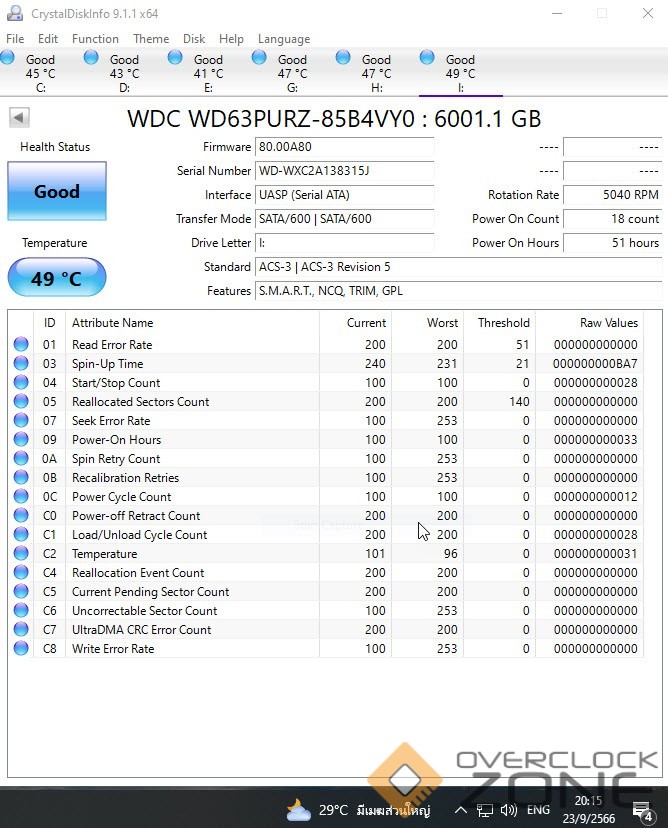Click the Transfer Mode field
Image resolution: width=668 pixels, height=828 pixels.
click(x=344, y=219)
